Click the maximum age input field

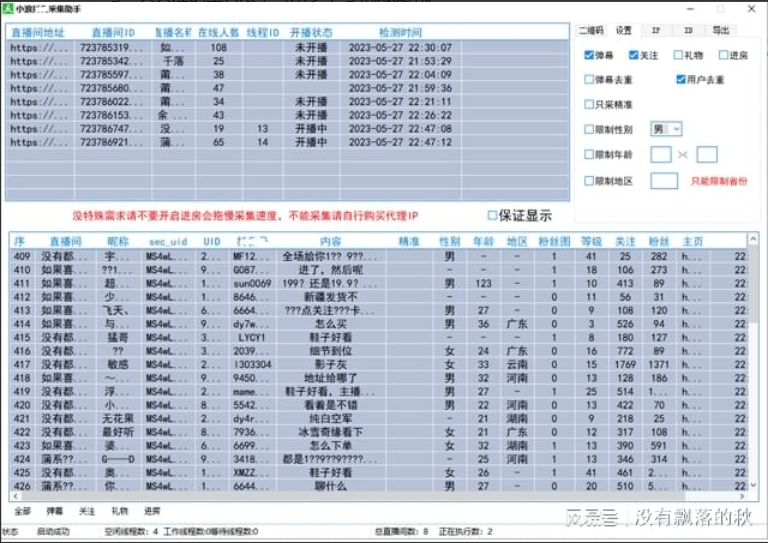707,155
